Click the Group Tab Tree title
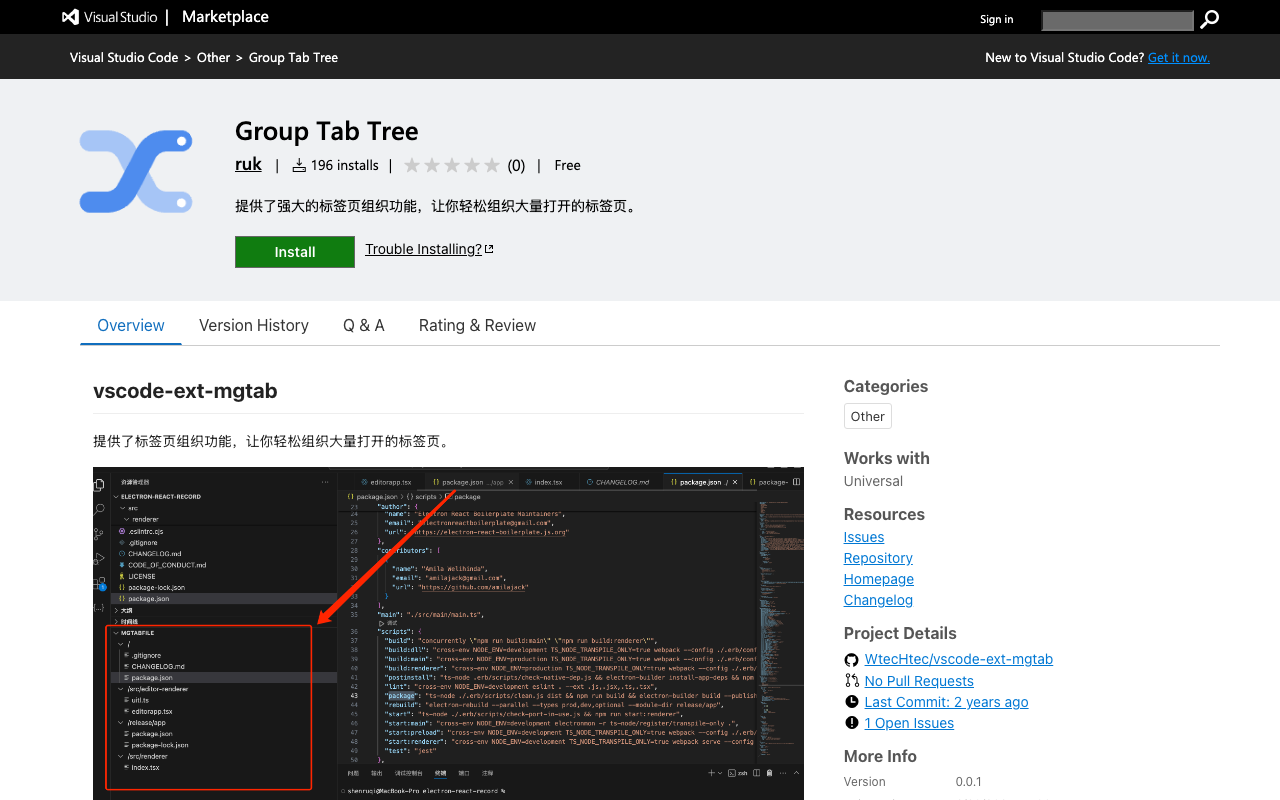This screenshot has height=800, width=1280. 327,131
